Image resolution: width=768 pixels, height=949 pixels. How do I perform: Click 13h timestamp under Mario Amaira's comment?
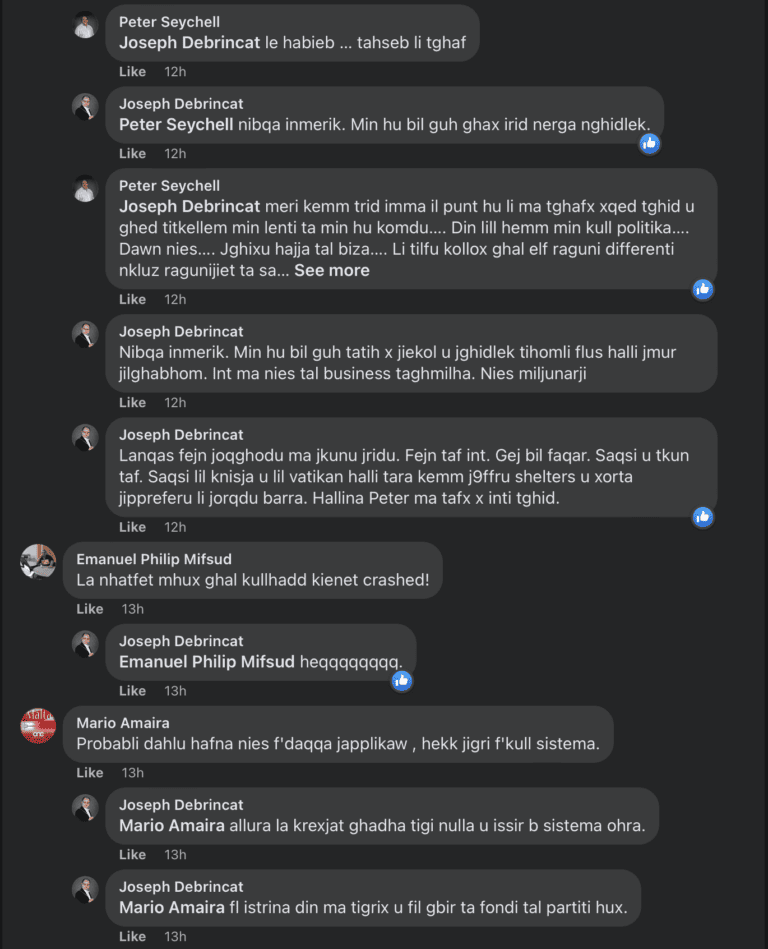pos(132,773)
